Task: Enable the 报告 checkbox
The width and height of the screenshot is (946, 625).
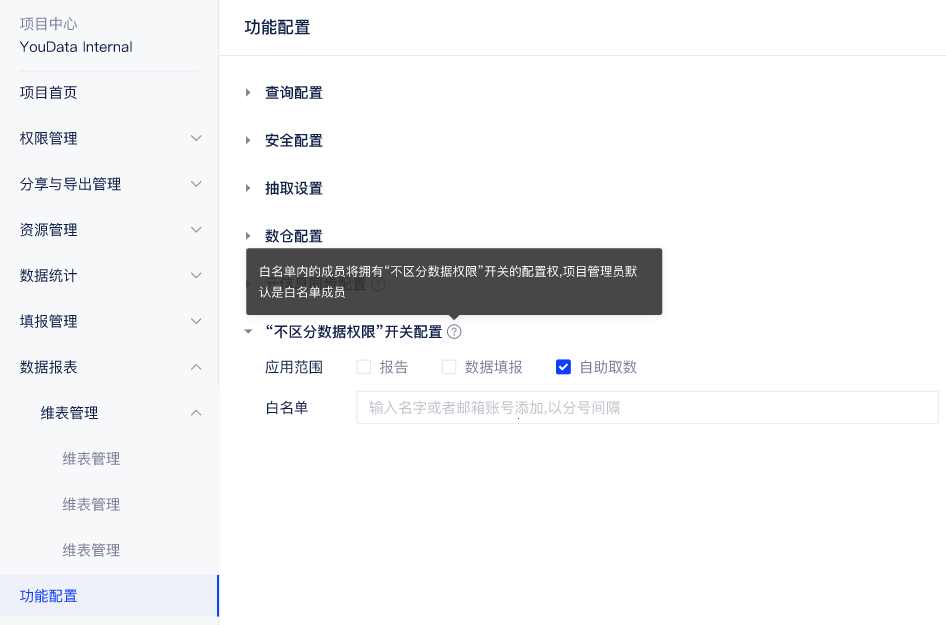Action: point(364,367)
